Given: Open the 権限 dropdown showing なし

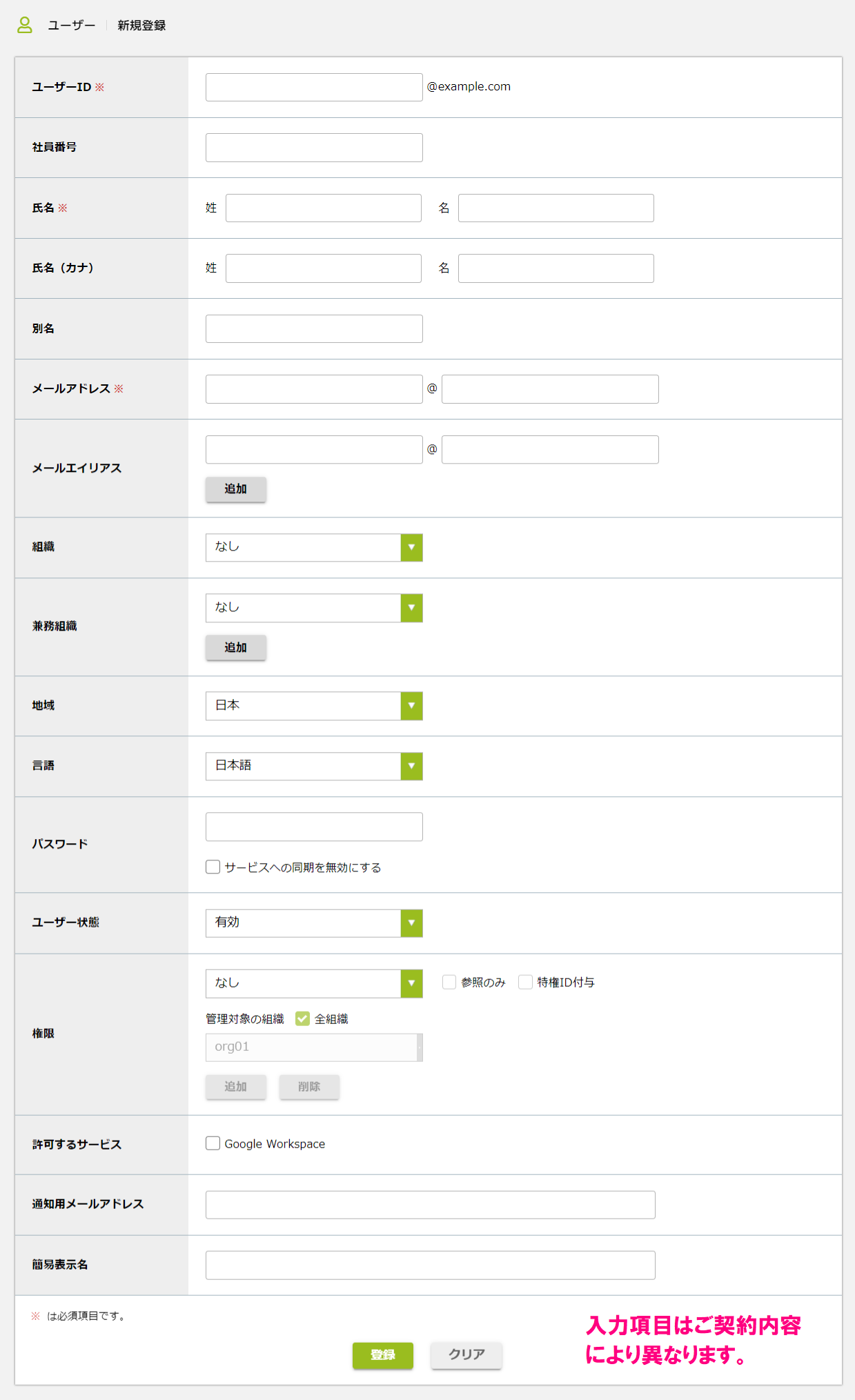Looking at the screenshot, I should tap(314, 983).
